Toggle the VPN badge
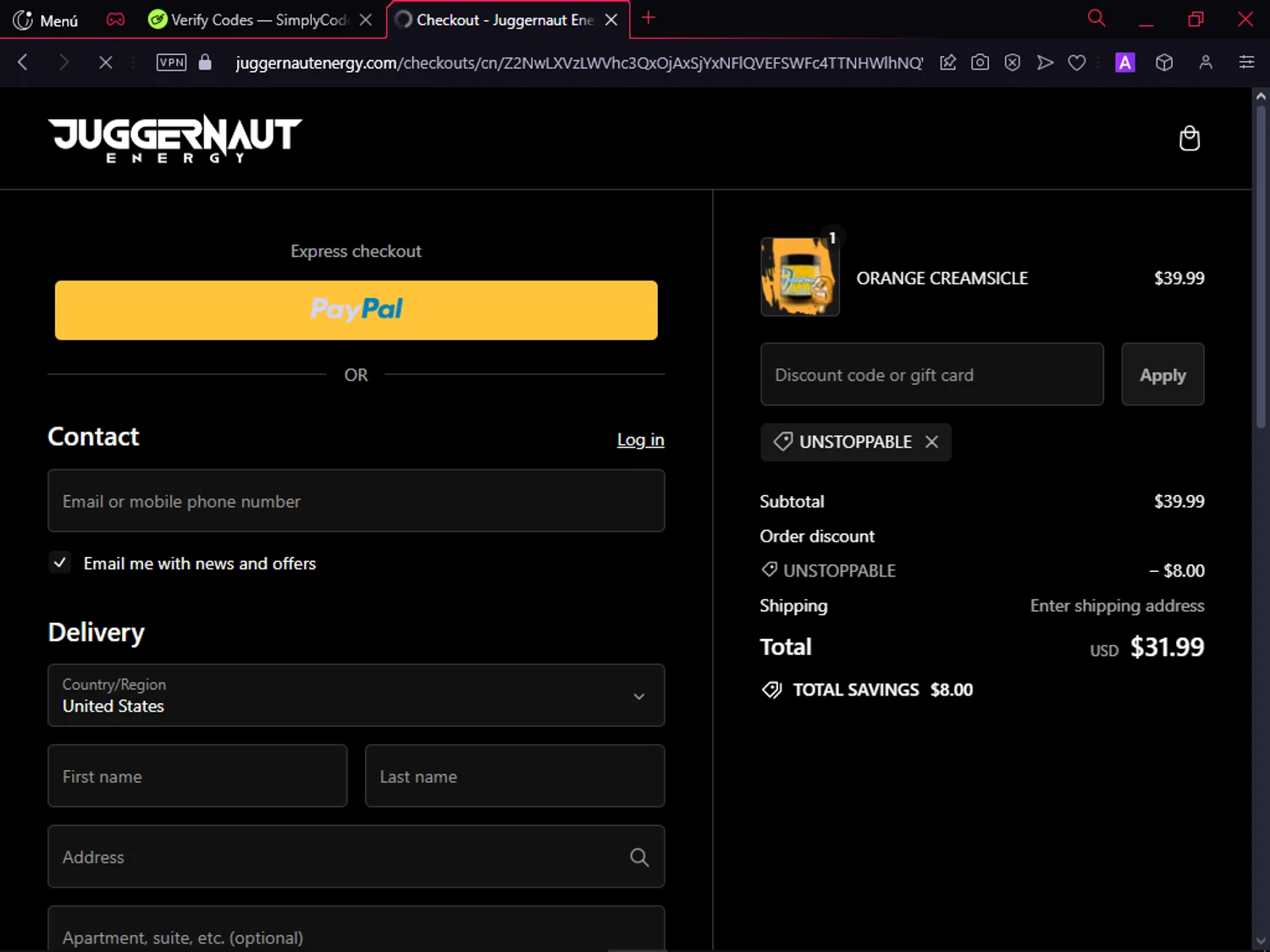Viewport: 1270px width, 952px height. coord(171,62)
